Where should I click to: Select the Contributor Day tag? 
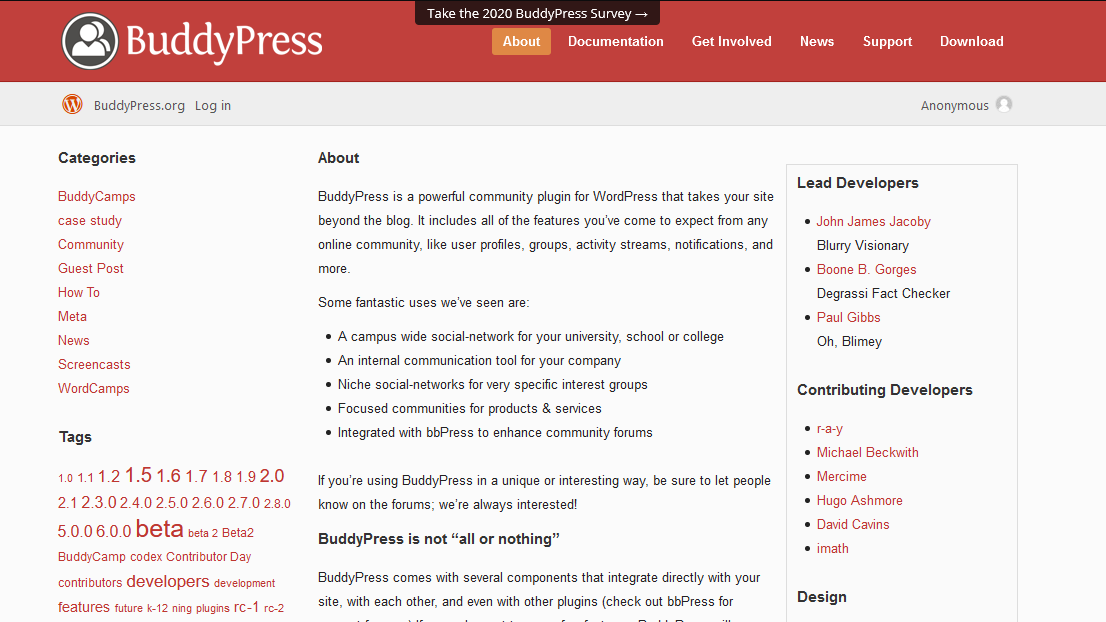coord(209,556)
